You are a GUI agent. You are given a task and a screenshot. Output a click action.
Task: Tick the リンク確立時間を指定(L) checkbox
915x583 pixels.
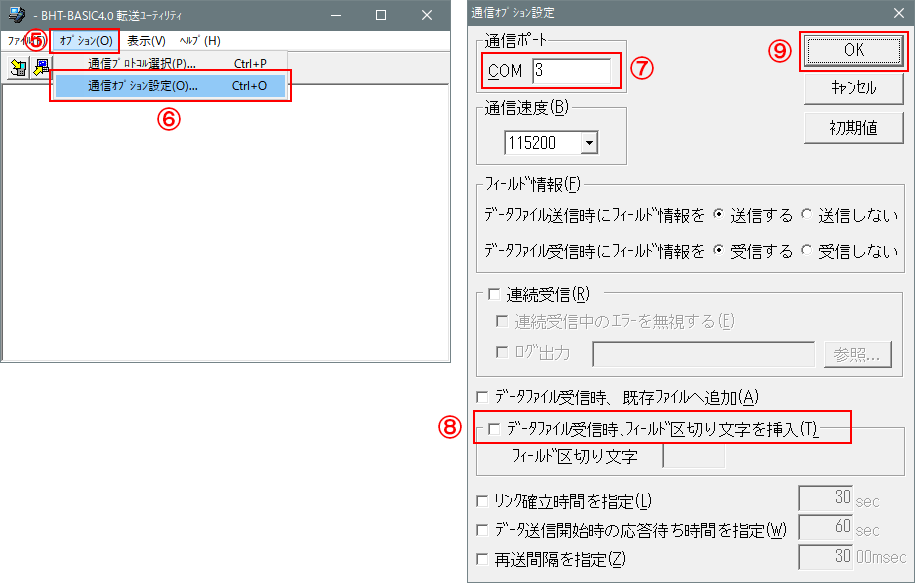click(484, 500)
